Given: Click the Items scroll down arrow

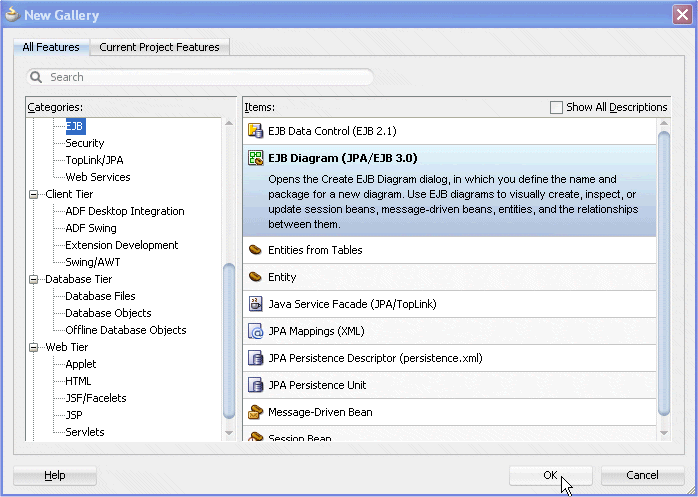Looking at the screenshot, I should click(x=664, y=432).
